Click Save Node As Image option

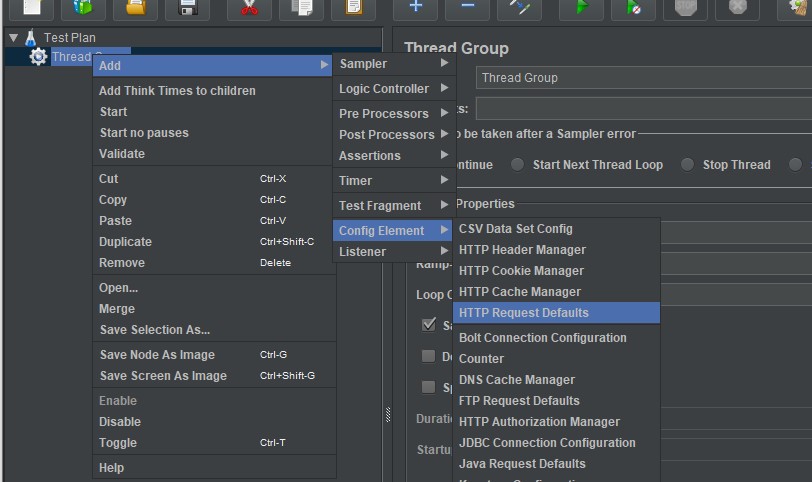tap(157, 355)
